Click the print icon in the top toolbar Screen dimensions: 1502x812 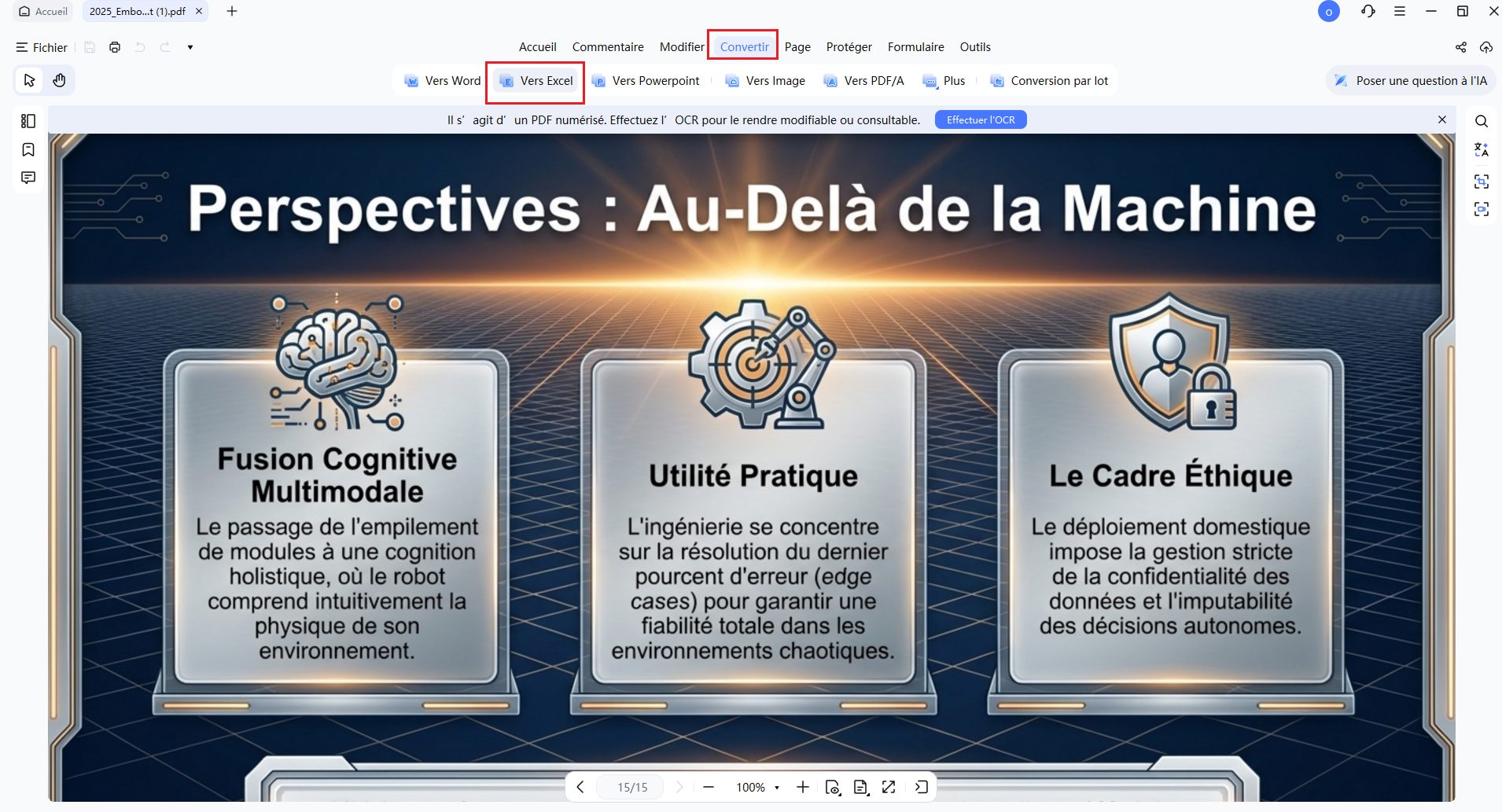115,47
